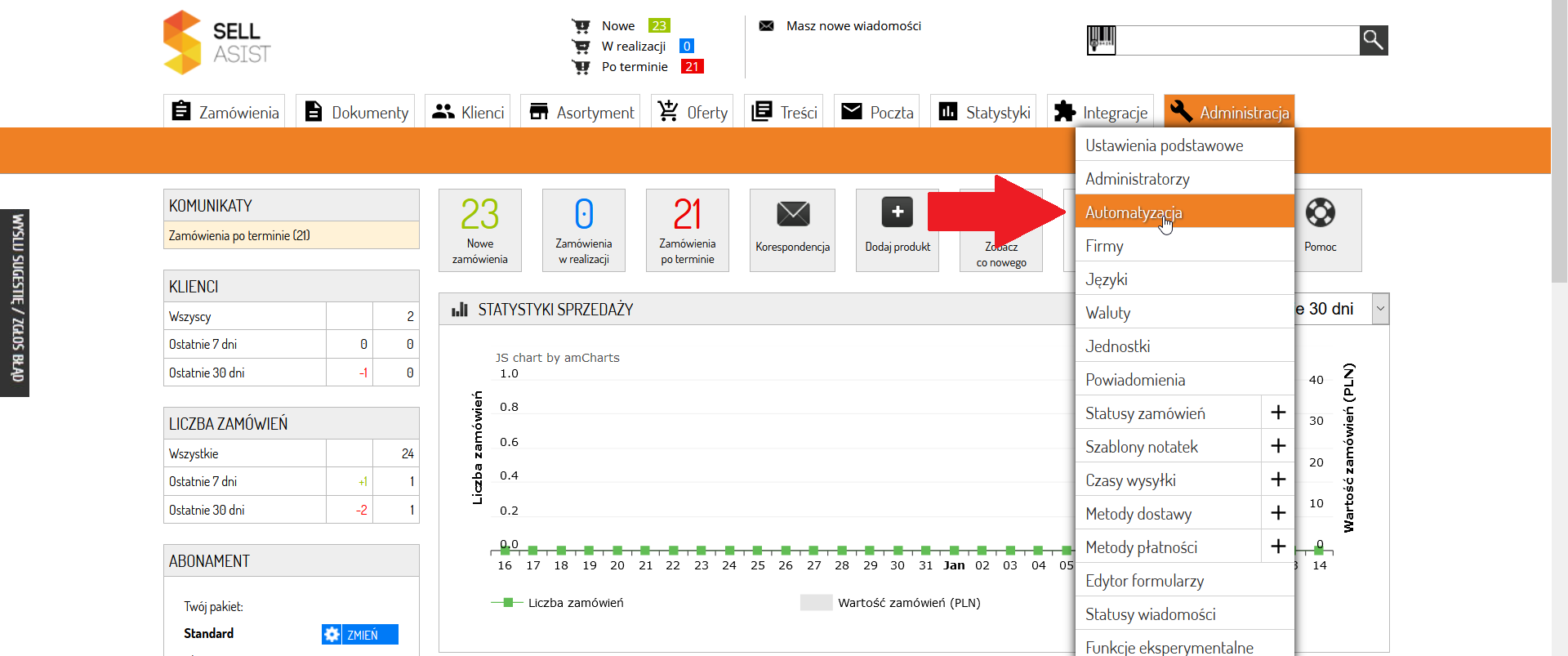
Task: Select Automatyzacja menu item
Action: point(1185,212)
